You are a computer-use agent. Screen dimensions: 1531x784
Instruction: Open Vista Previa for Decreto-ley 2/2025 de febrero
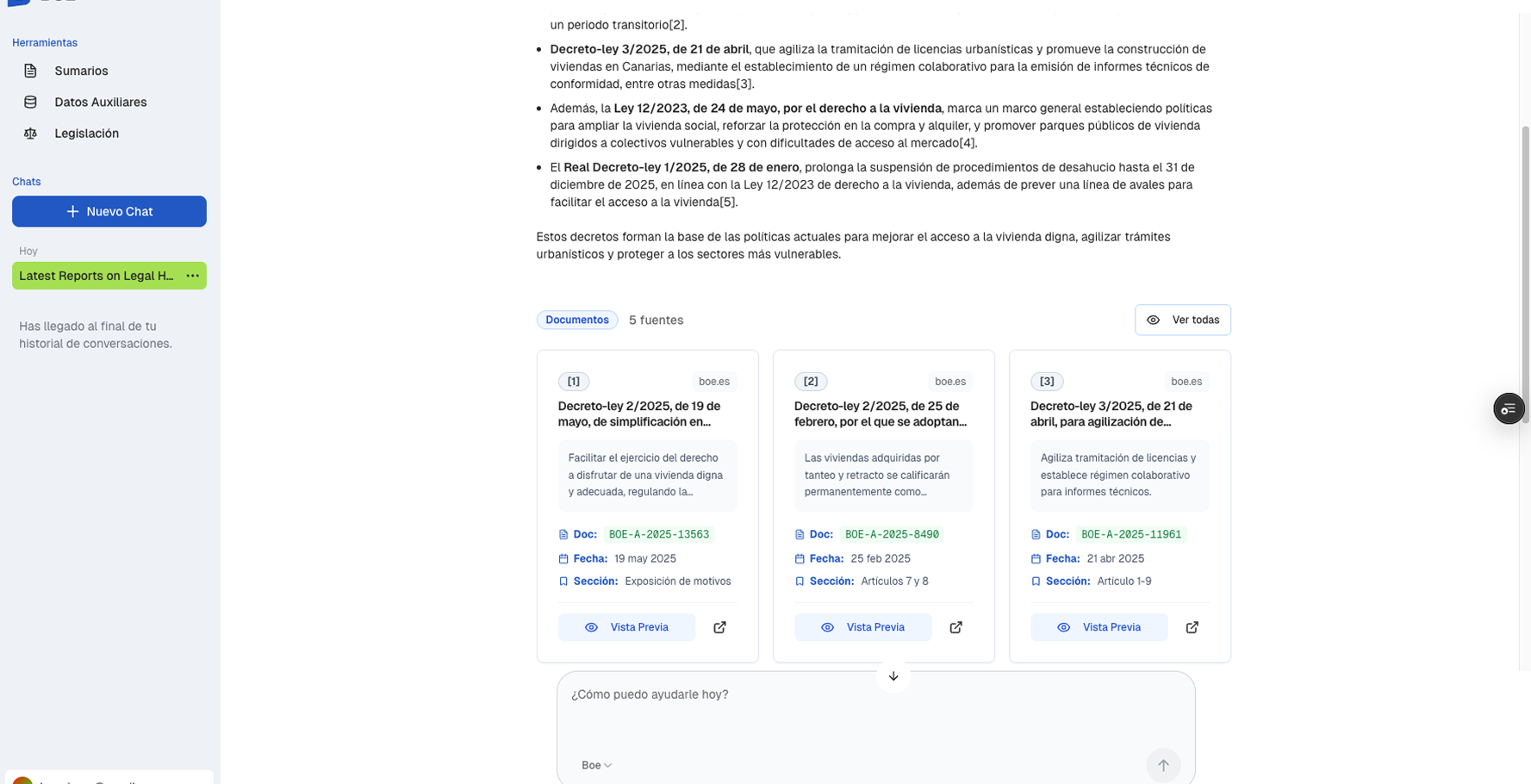click(x=862, y=627)
